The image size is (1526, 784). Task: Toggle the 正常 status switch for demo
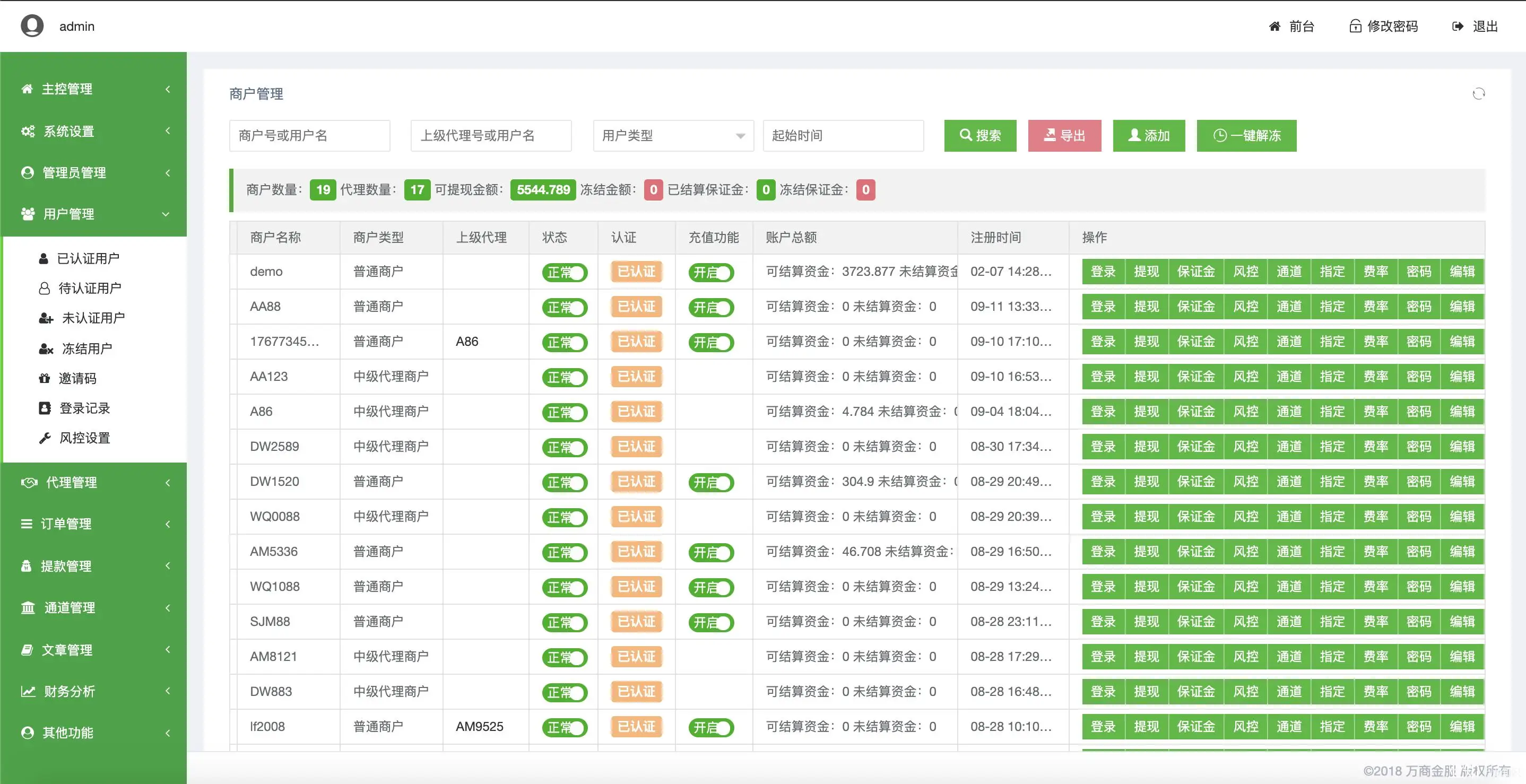[x=565, y=272]
